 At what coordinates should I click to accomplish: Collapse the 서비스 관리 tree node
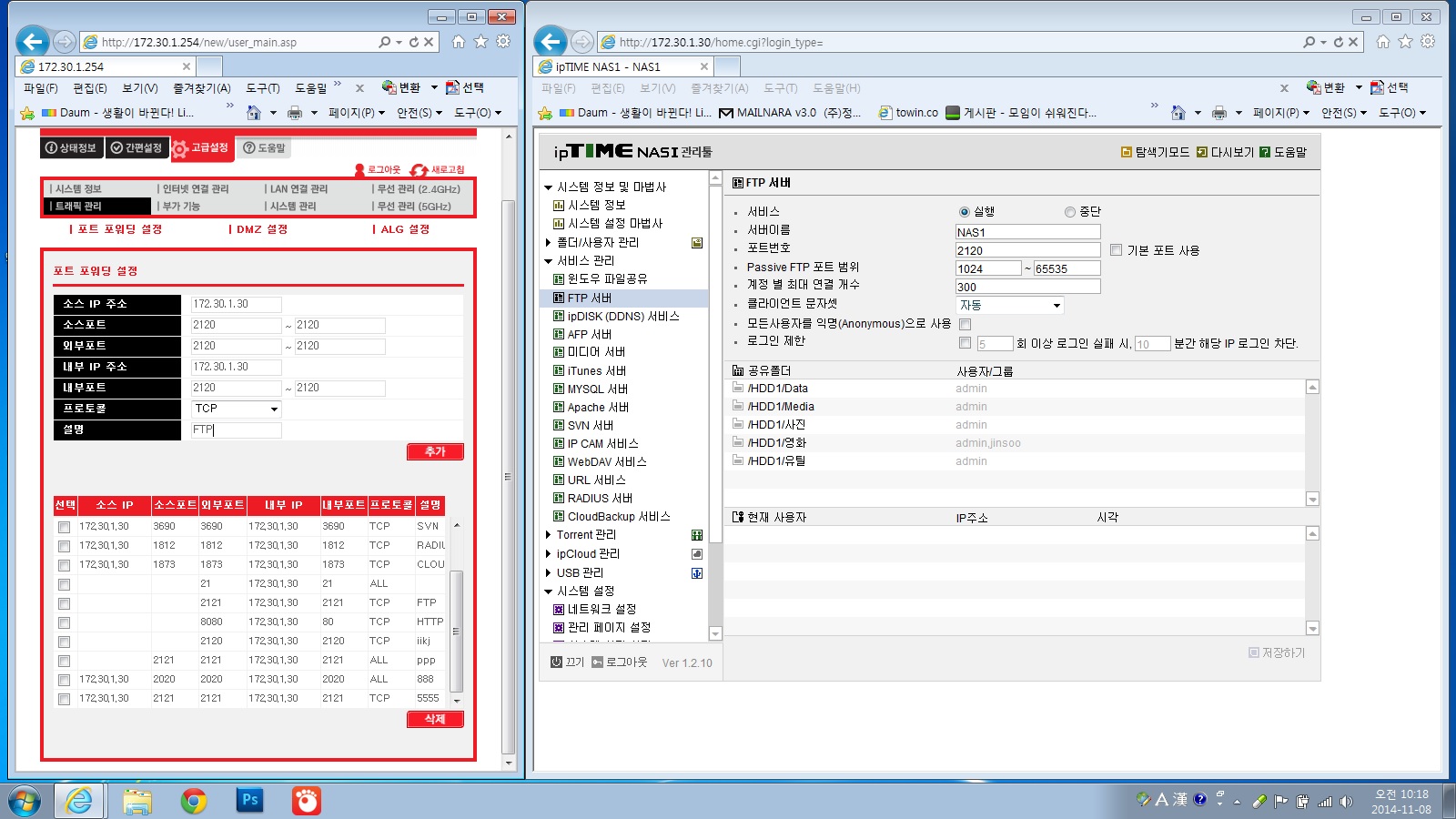[549, 261]
